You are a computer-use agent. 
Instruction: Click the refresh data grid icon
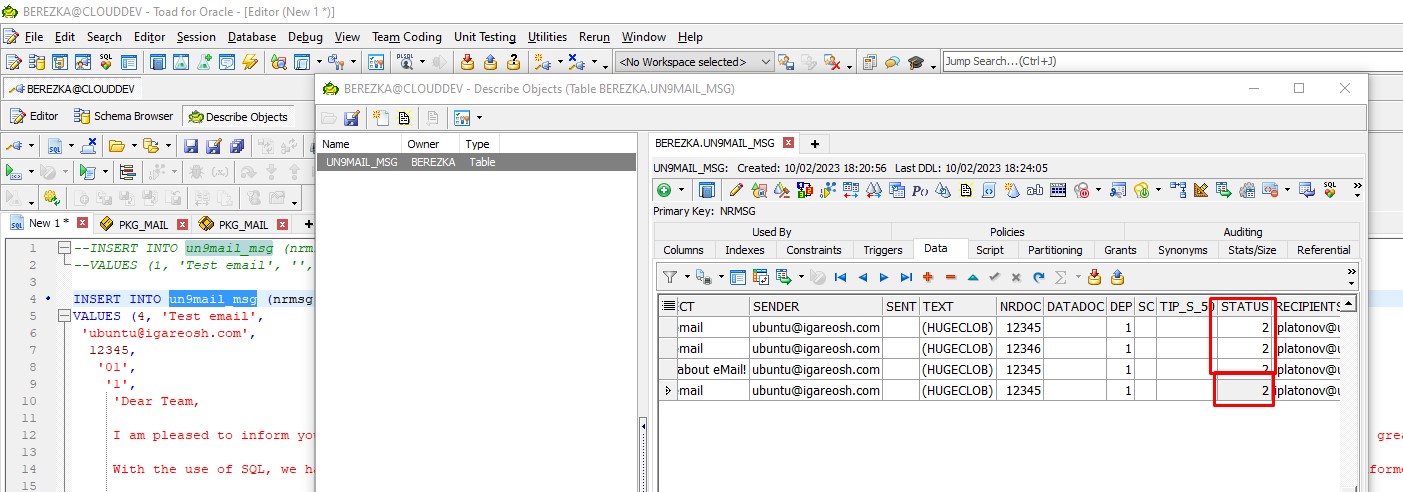point(1038,277)
